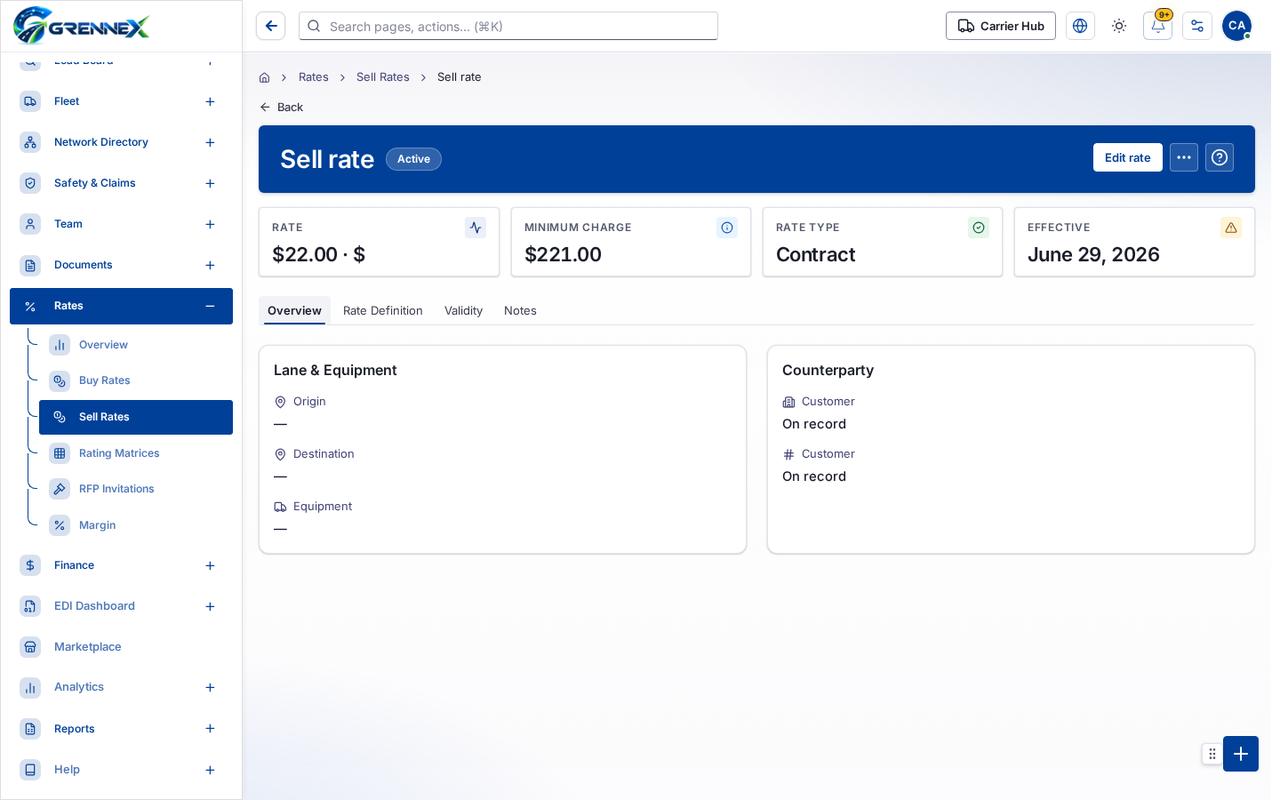Click the drag handle beside plus button
1280x800 pixels.
(x=1212, y=754)
